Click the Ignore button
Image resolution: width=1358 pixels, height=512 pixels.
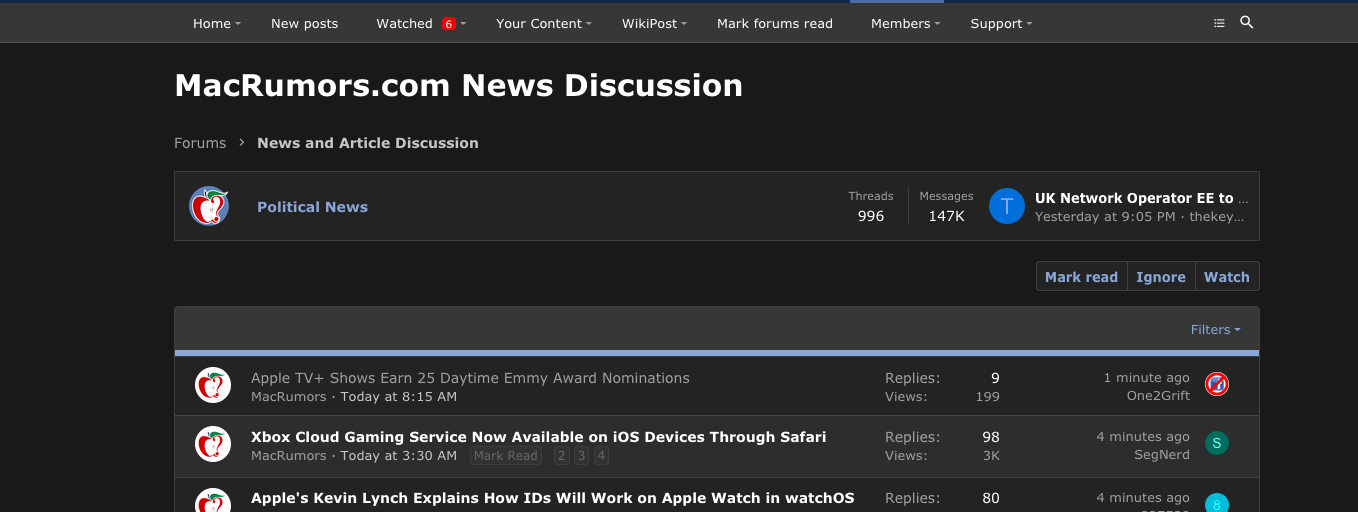(1161, 277)
